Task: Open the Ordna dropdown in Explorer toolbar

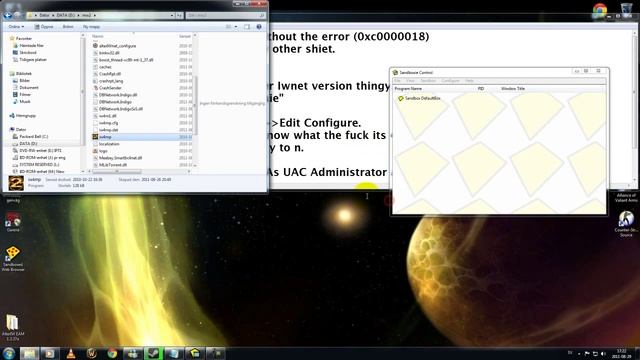Action: [x=16, y=27]
